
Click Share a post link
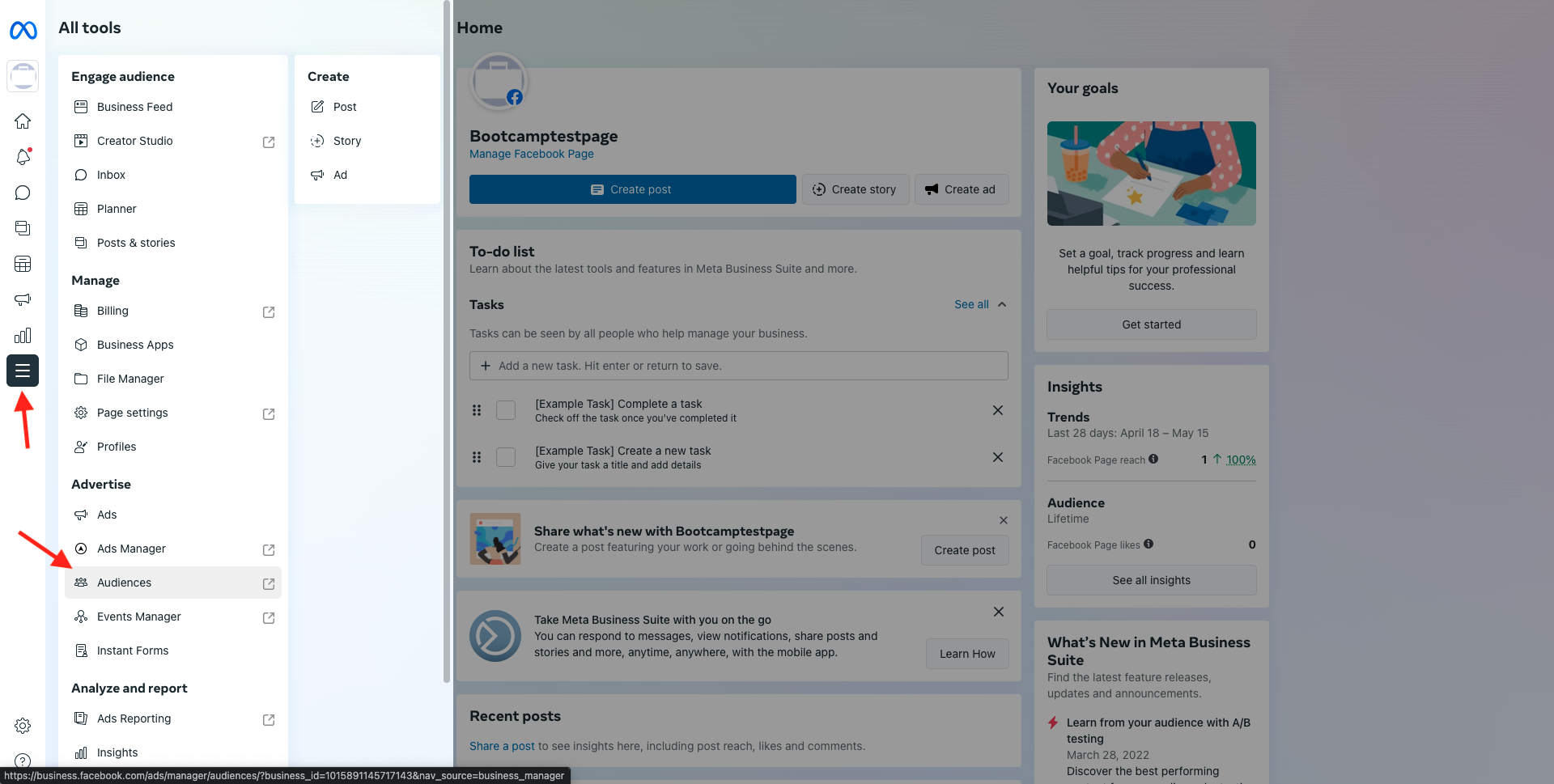coord(502,746)
